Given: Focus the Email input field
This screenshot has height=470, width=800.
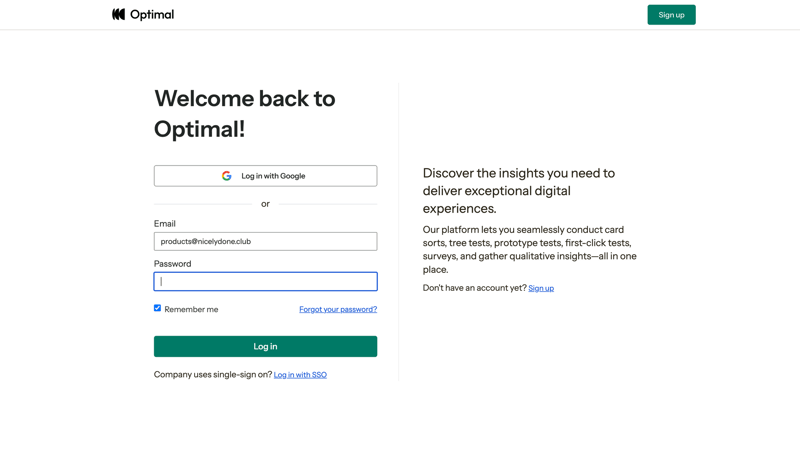Looking at the screenshot, I should click(x=265, y=241).
